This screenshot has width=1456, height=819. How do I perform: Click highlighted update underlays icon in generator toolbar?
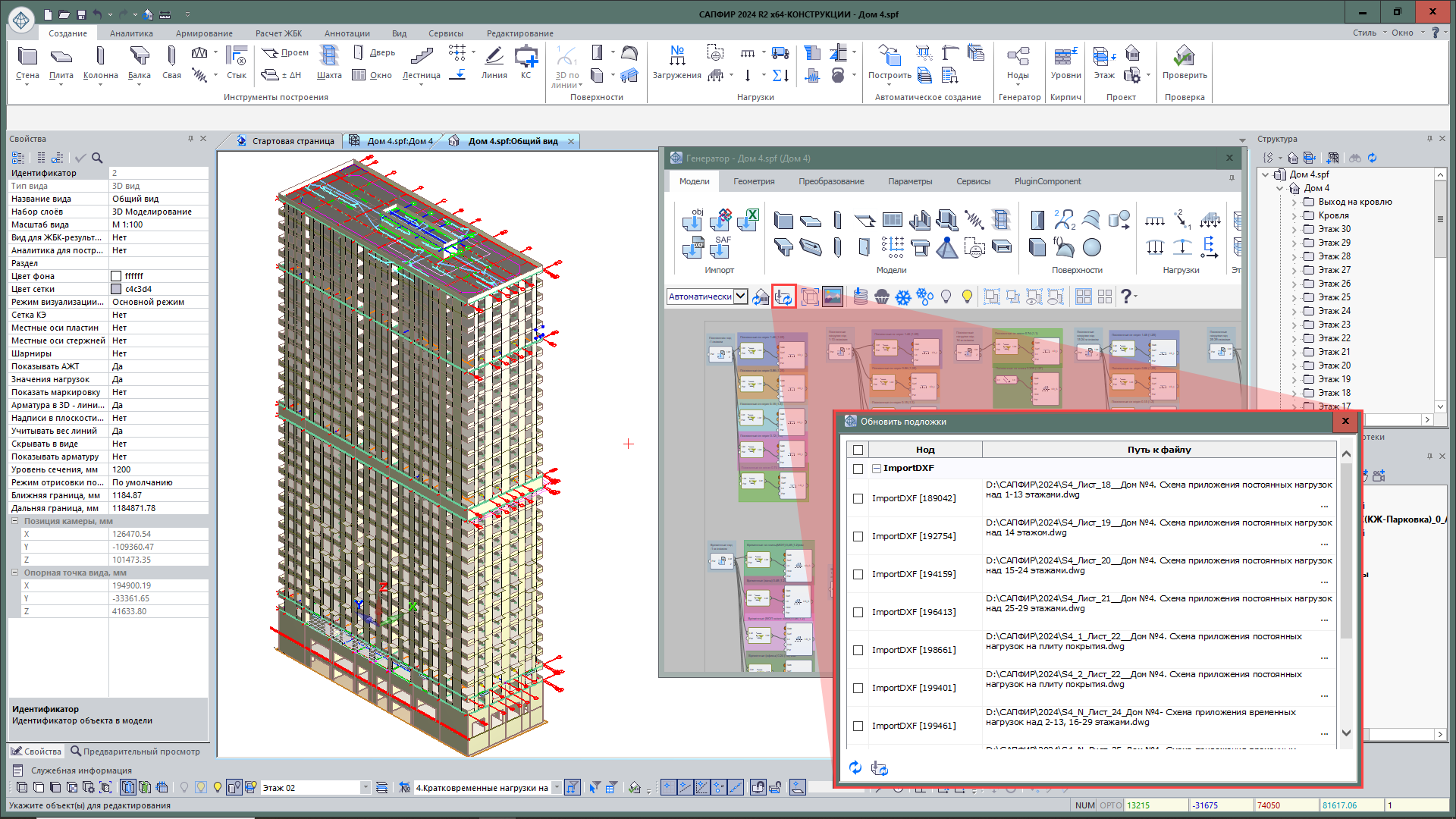pyautogui.click(x=783, y=297)
